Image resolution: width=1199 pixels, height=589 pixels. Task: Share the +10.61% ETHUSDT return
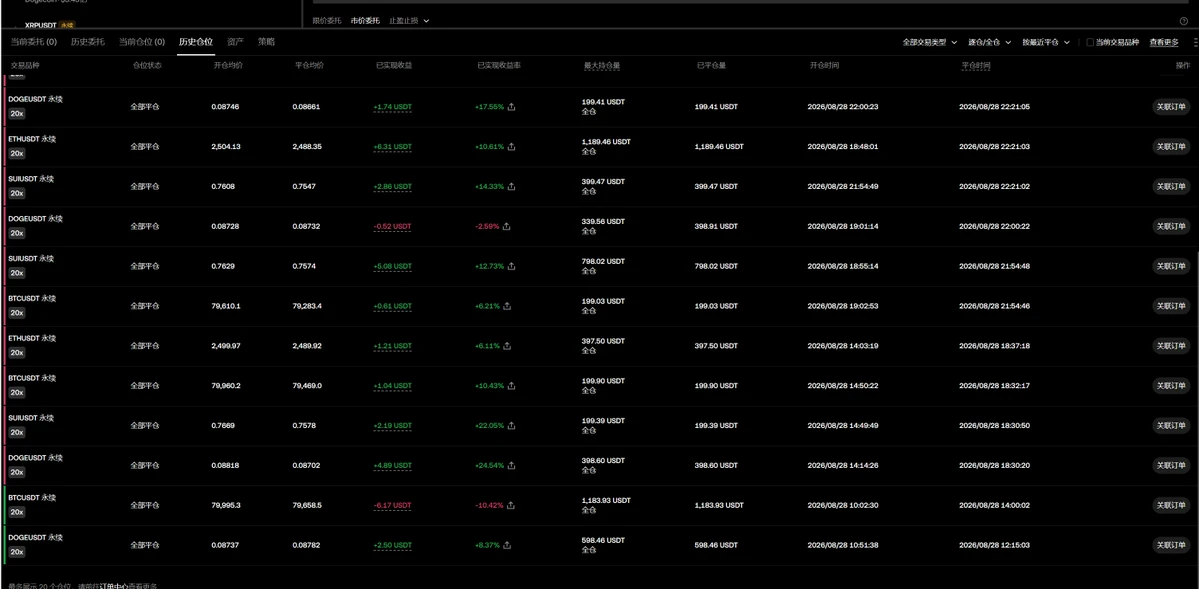pyautogui.click(x=512, y=147)
